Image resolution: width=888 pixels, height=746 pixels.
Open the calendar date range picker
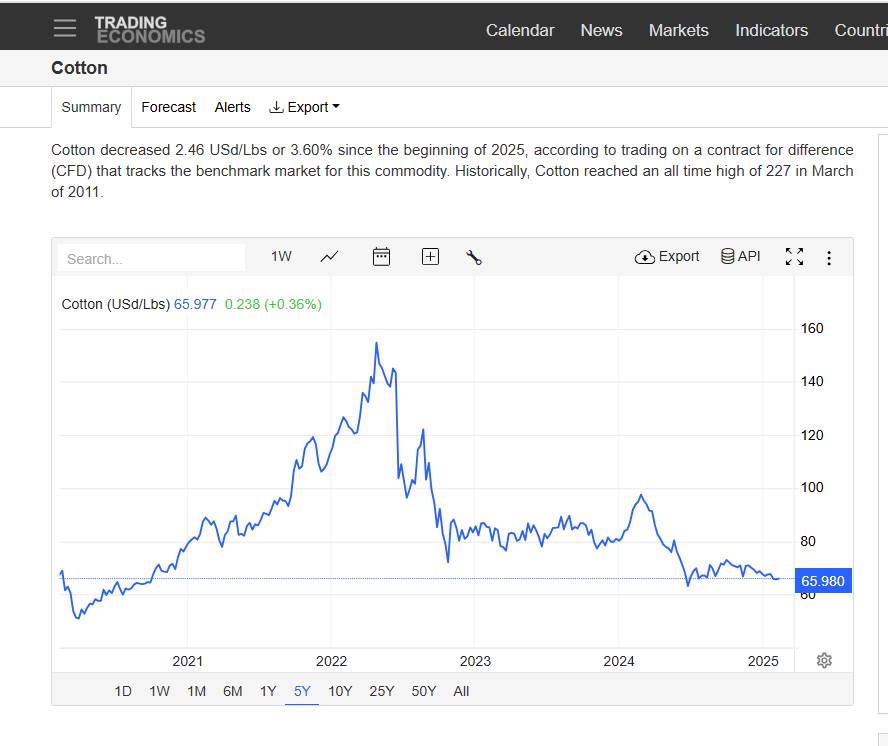[x=381, y=257]
